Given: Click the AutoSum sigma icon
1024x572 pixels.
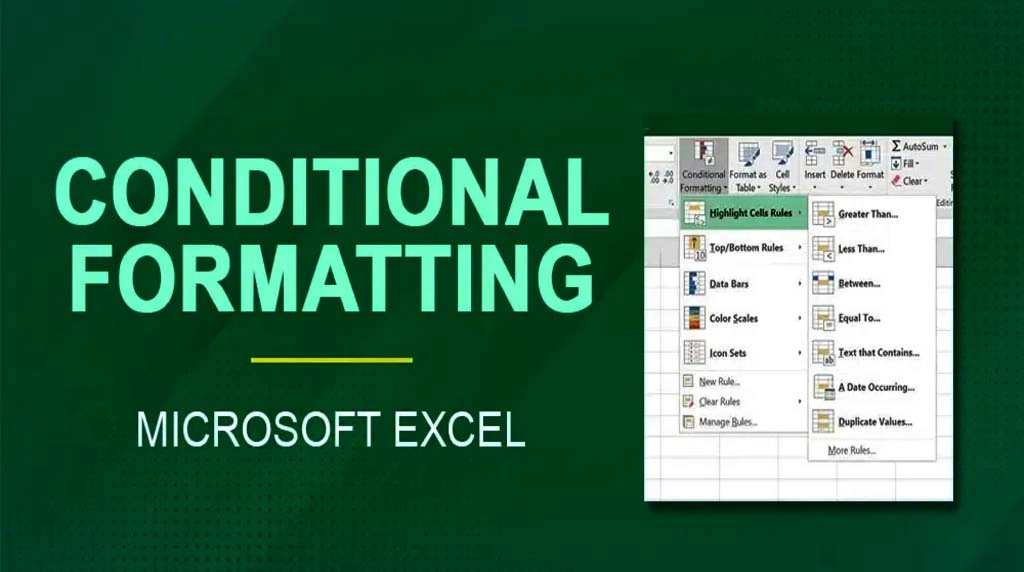Looking at the screenshot, I should pyautogui.click(x=896, y=146).
